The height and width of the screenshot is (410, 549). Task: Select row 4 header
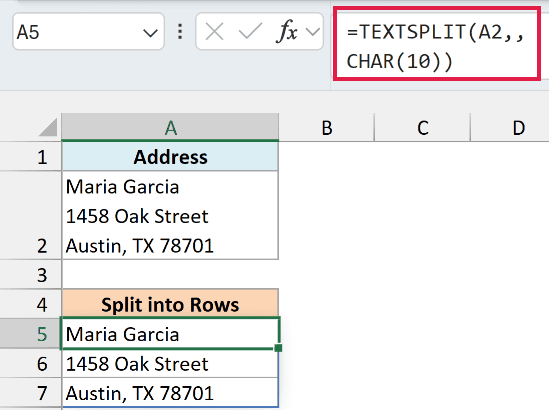(x=31, y=304)
